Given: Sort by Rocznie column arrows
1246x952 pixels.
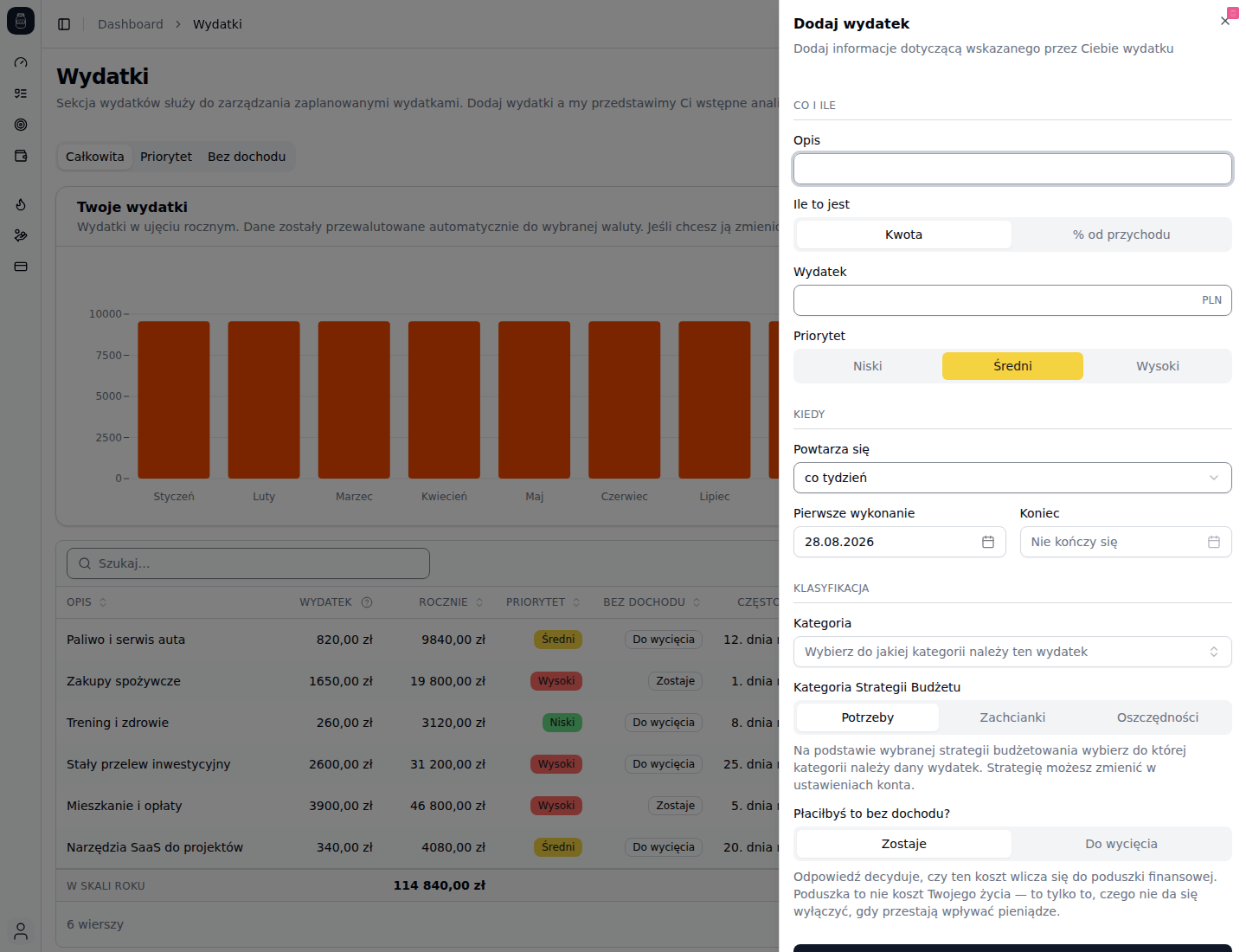Looking at the screenshot, I should [x=479, y=602].
